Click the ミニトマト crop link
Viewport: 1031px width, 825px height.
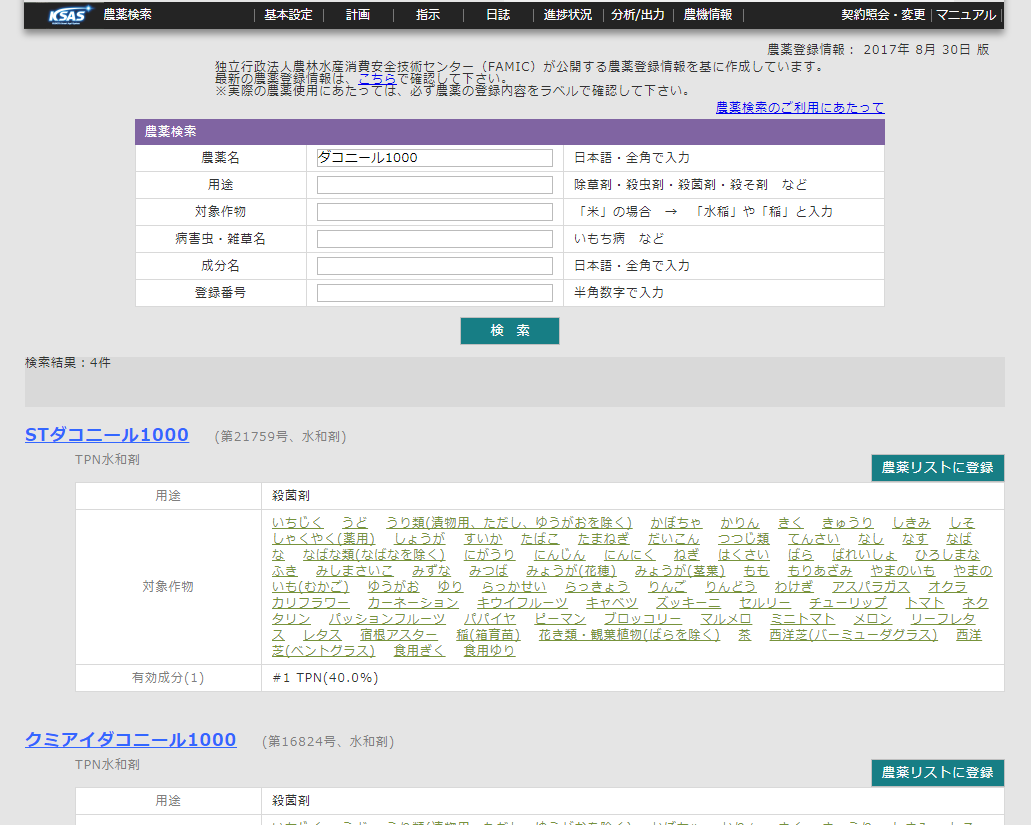click(802, 619)
